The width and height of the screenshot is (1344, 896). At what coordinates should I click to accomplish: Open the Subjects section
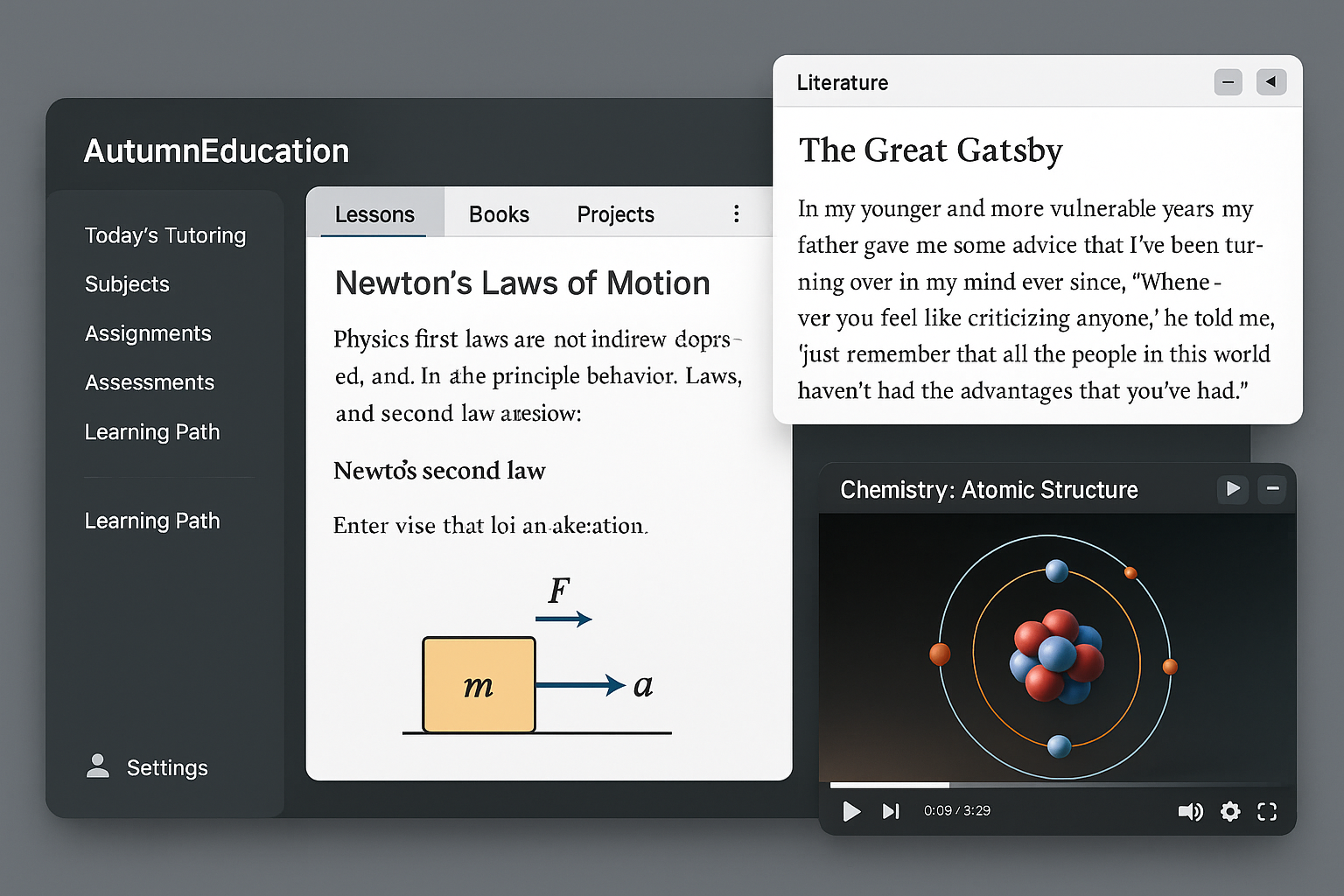[x=127, y=283]
